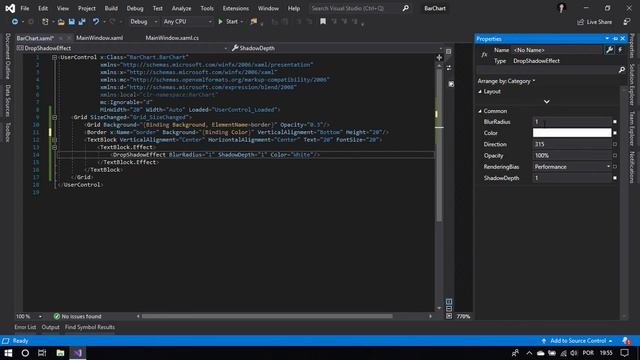Open the Error List tab
Viewport: 640px width, 360px height.
click(25, 327)
